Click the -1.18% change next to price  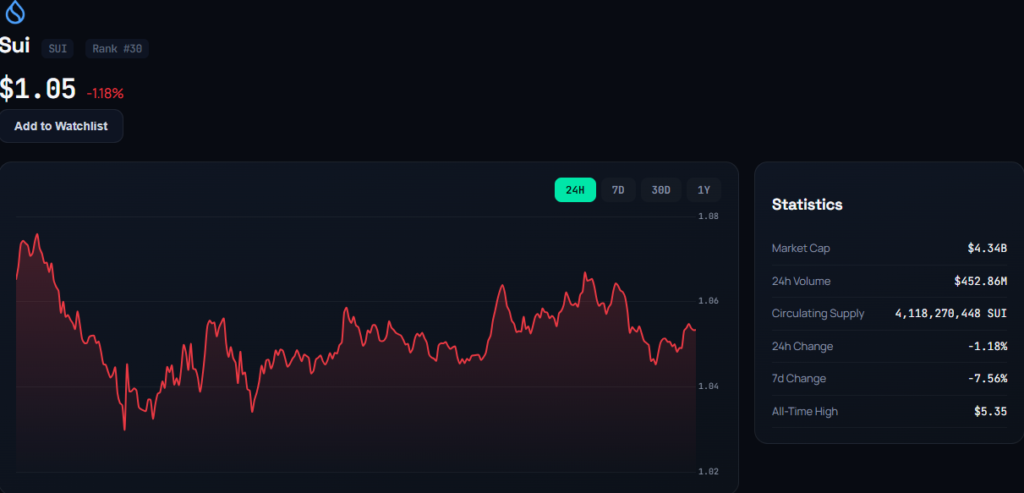point(105,93)
